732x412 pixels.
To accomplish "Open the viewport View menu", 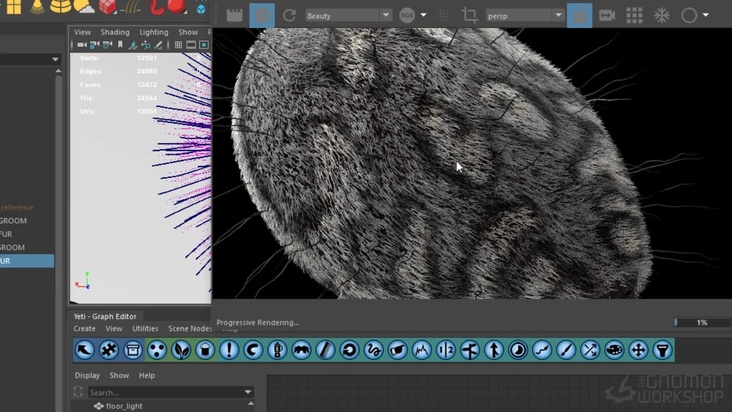I will pos(82,32).
